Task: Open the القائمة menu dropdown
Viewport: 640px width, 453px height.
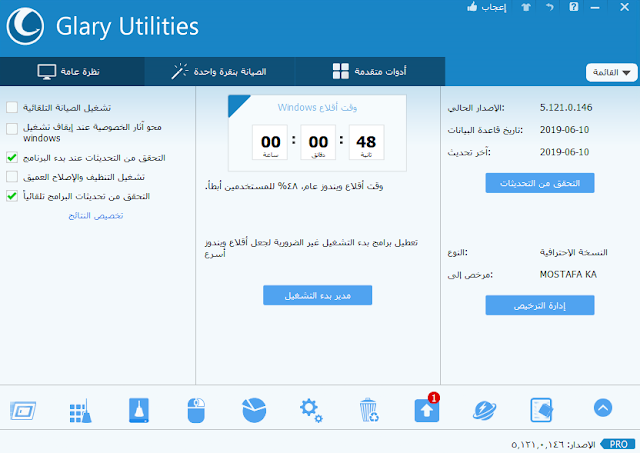Action: (x=611, y=73)
